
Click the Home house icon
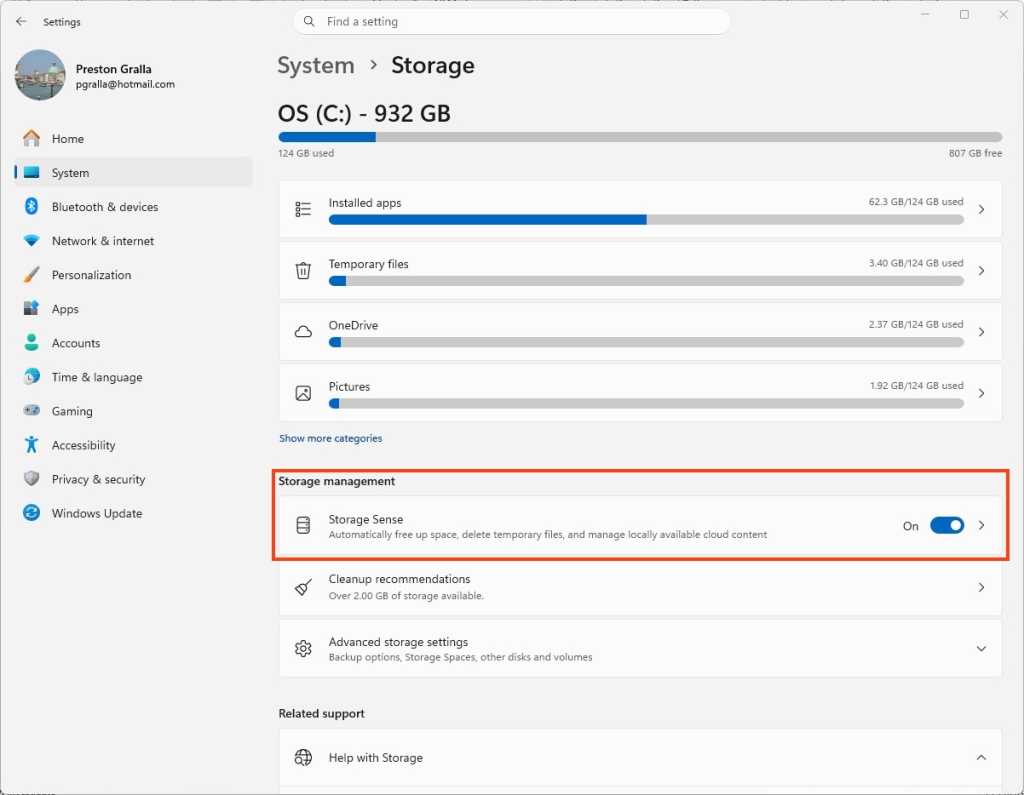click(31, 138)
